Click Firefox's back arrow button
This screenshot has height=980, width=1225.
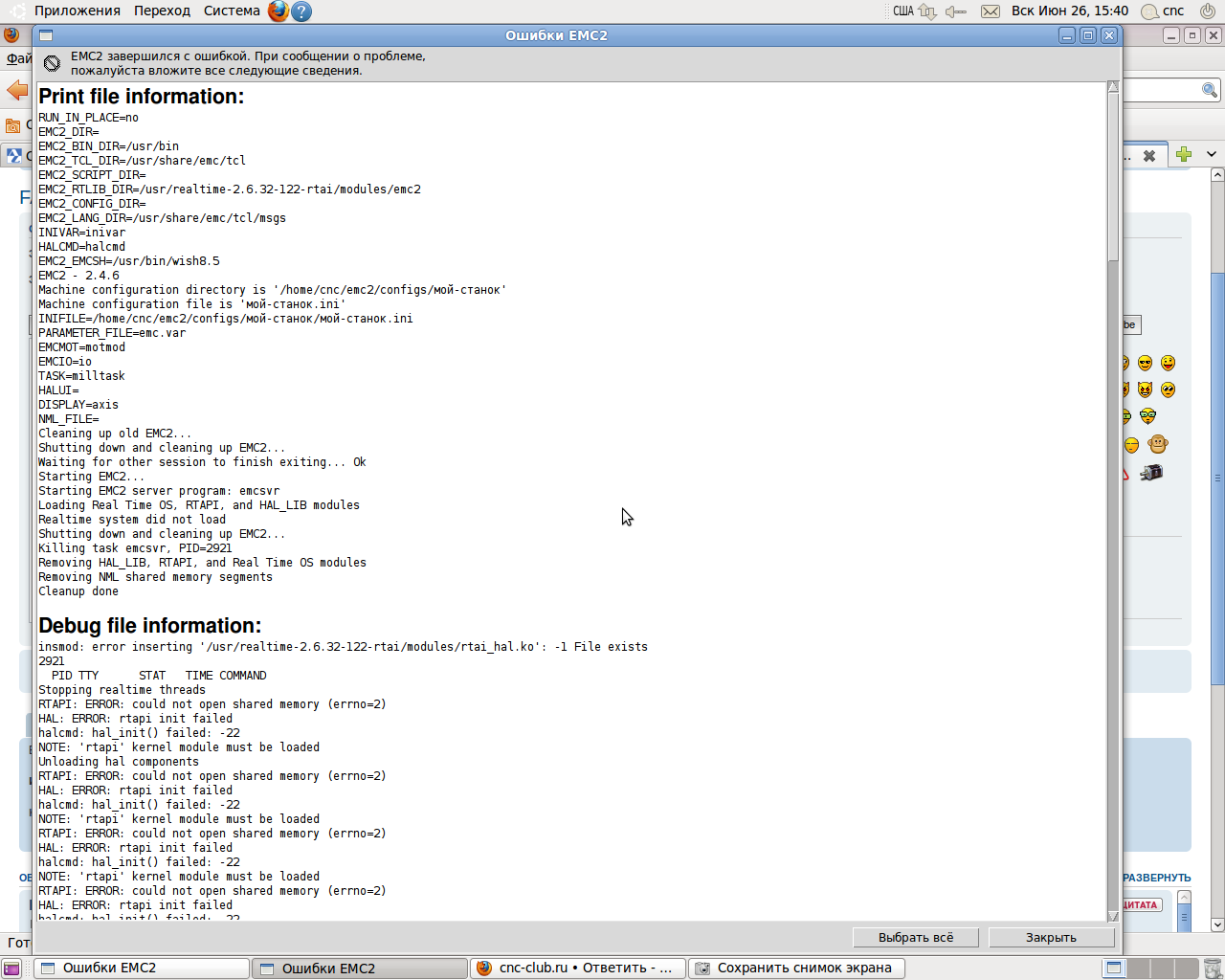click(17, 91)
